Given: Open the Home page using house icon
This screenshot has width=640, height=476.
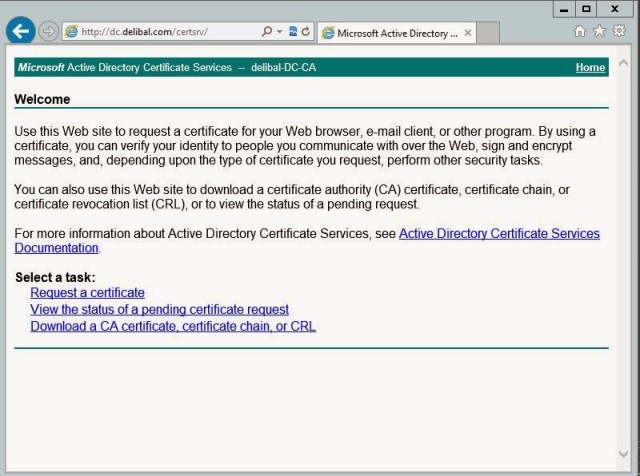Looking at the screenshot, I should [x=581, y=32].
